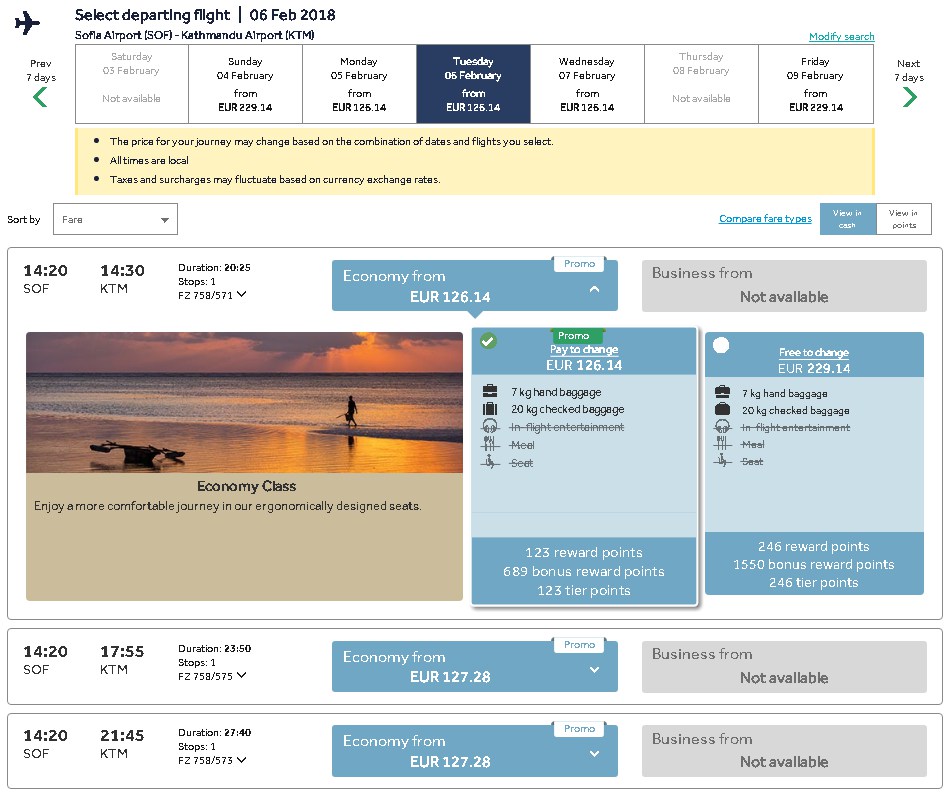
Task: Click the Economy Class beach sunset image
Action: (x=244, y=402)
